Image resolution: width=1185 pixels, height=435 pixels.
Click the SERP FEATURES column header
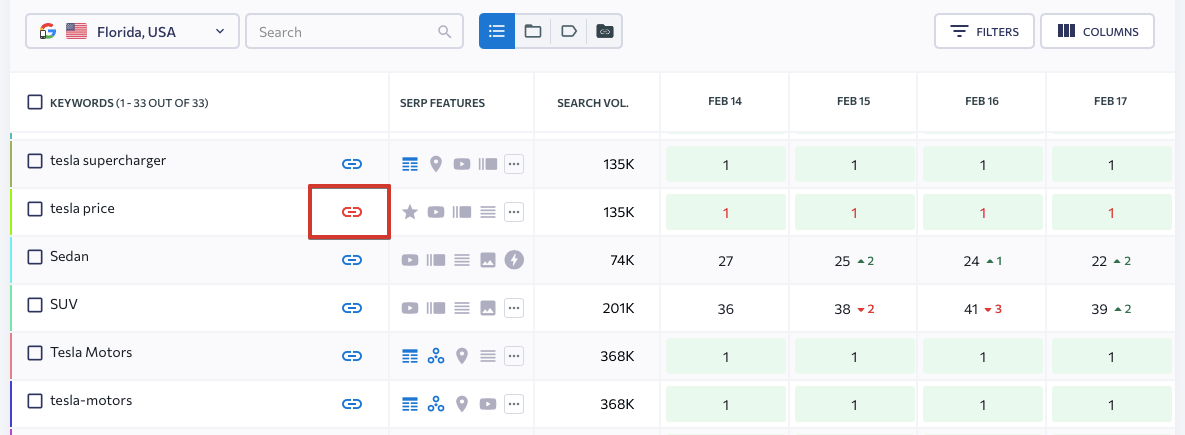pyautogui.click(x=442, y=103)
